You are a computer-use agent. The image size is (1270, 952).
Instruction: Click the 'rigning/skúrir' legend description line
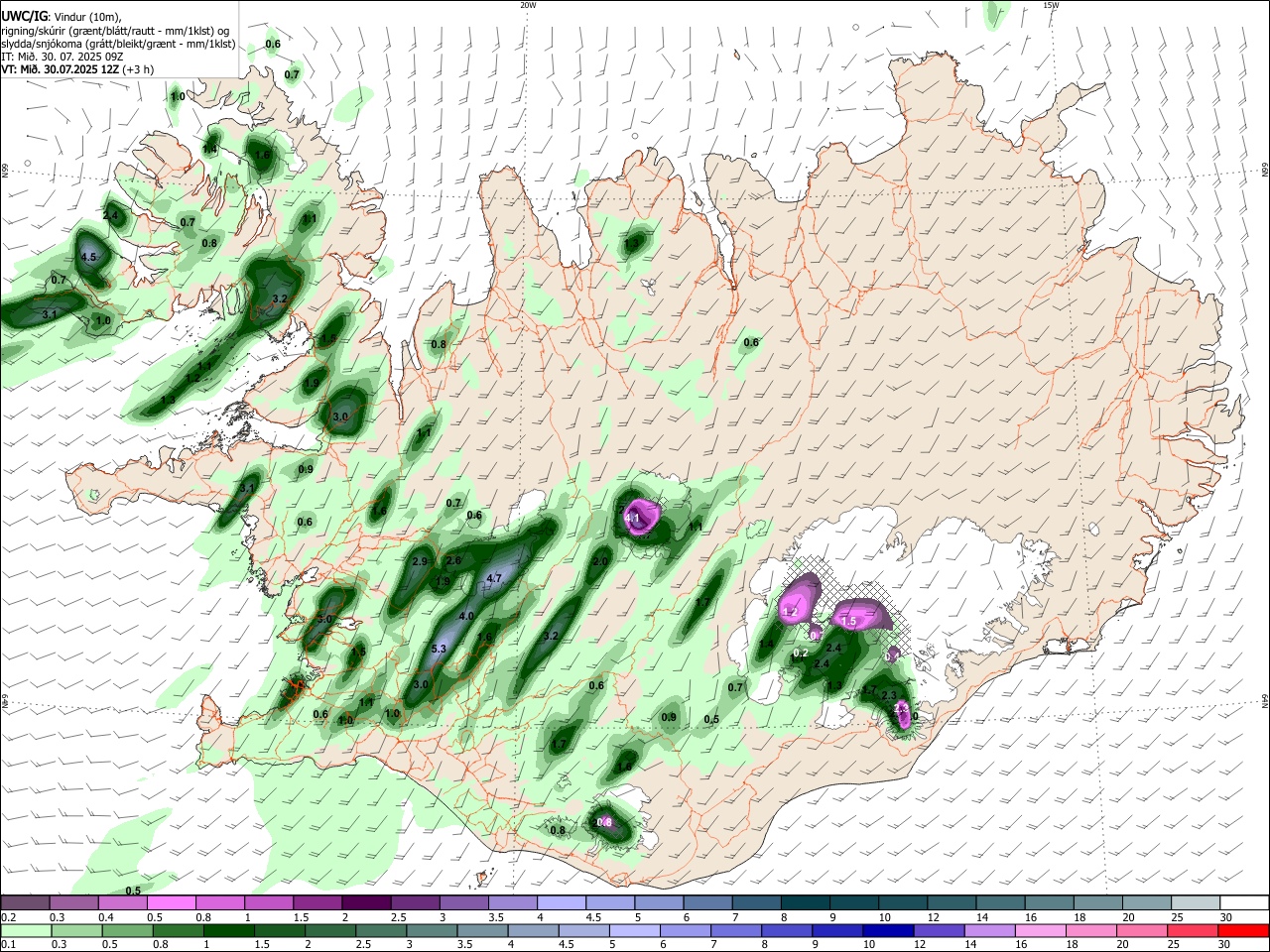point(115,30)
